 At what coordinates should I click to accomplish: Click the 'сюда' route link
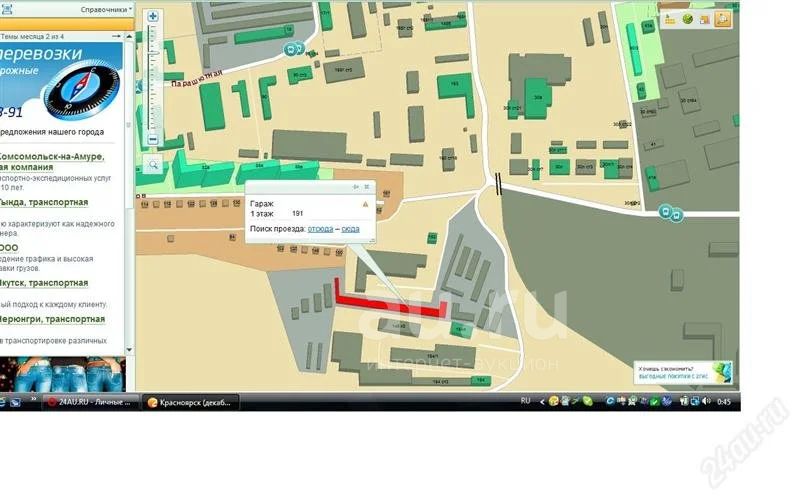click(x=350, y=229)
